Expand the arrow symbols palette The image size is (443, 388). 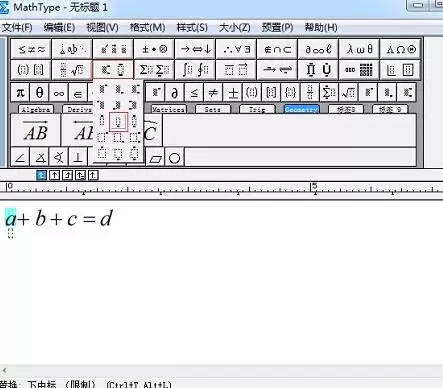pyautogui.click(x=195, y=49)
